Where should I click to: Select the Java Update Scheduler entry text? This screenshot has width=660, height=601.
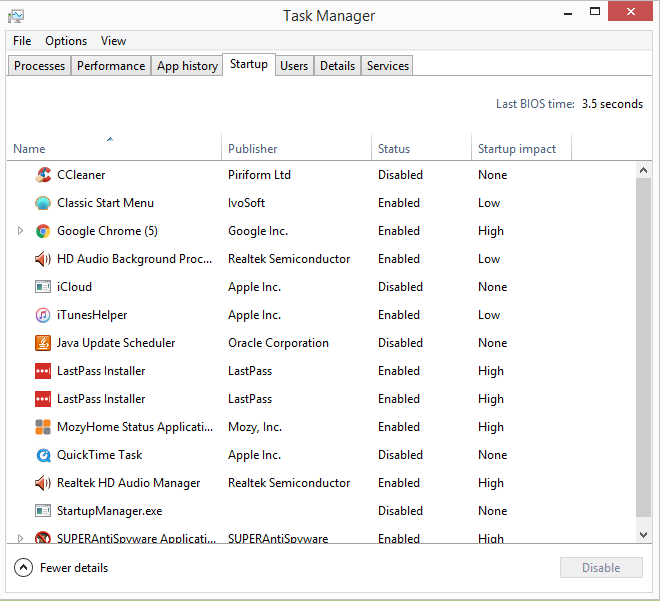[x=116, y=343]
